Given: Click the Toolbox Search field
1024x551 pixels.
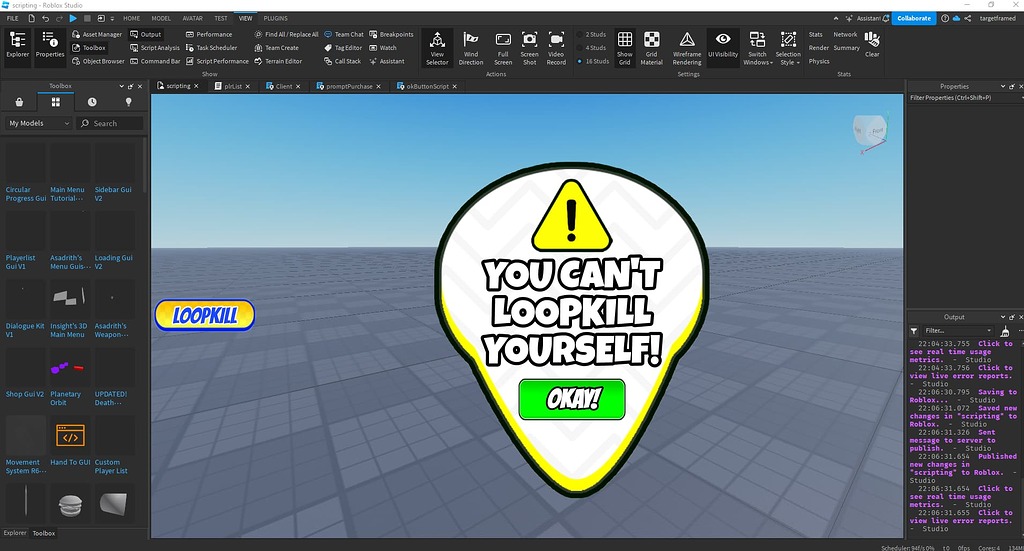Looking at the screenshot, I should (111, 123).
